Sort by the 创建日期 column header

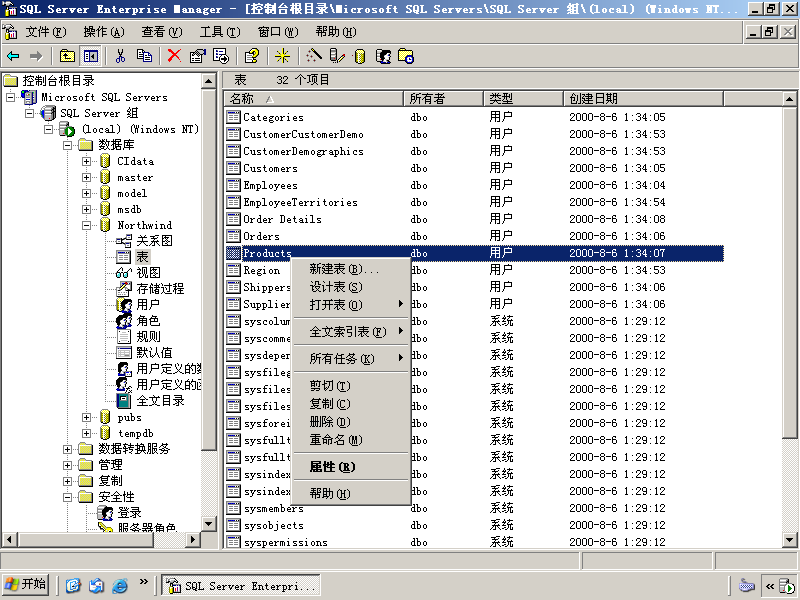coord(644,98)
